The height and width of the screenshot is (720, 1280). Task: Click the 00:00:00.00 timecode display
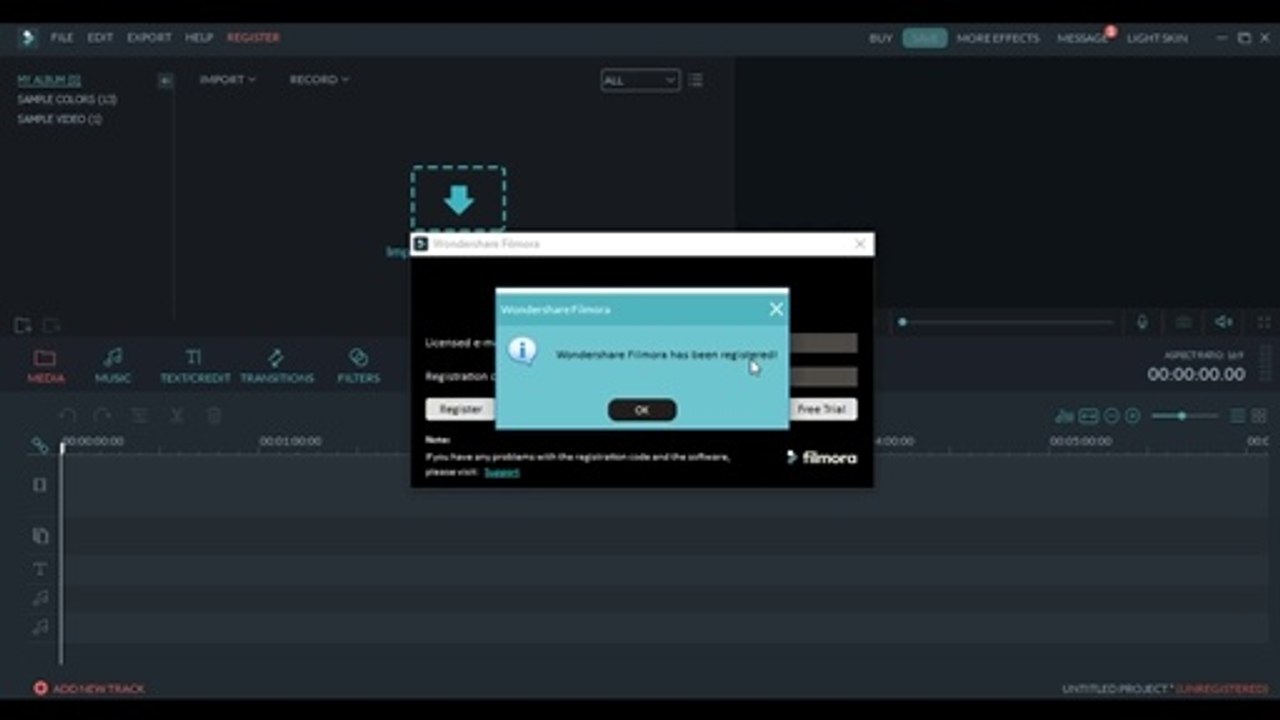click(x=1196, y=375)
